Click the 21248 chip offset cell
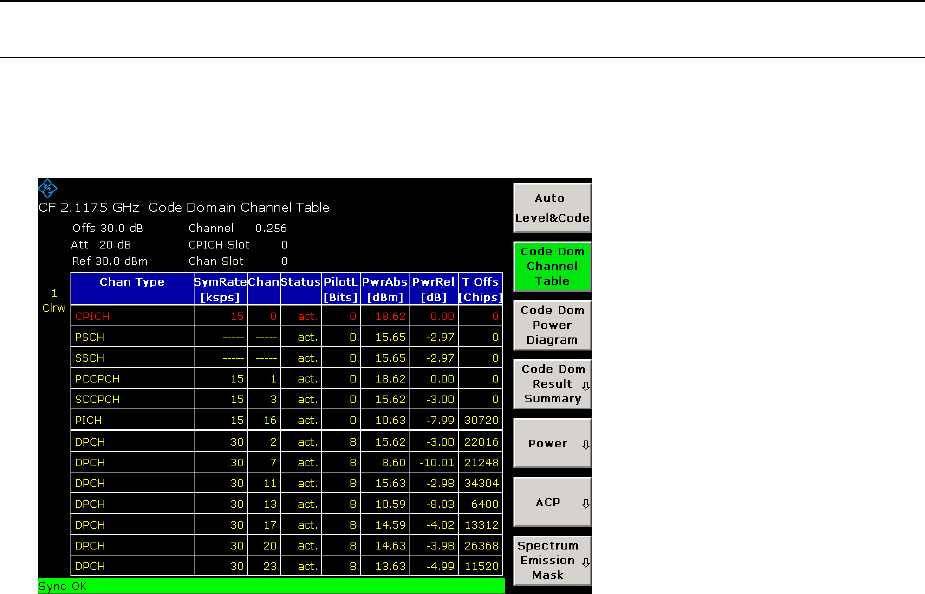This screenshot has height=594, width=925. [x=481, y=462]
